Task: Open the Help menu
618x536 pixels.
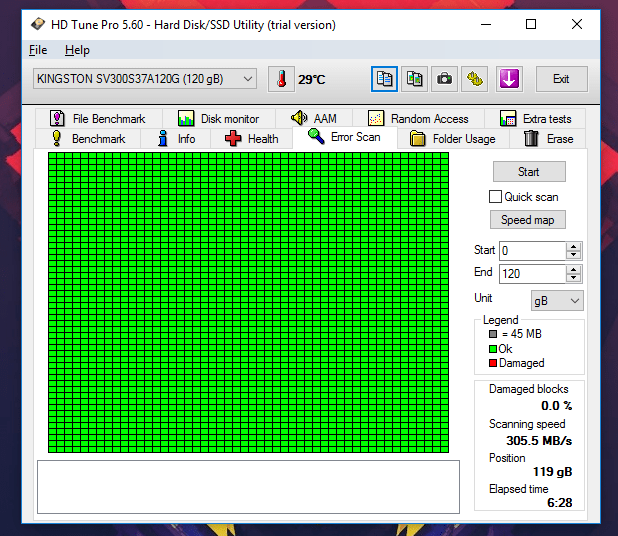Action: (77, 50)
